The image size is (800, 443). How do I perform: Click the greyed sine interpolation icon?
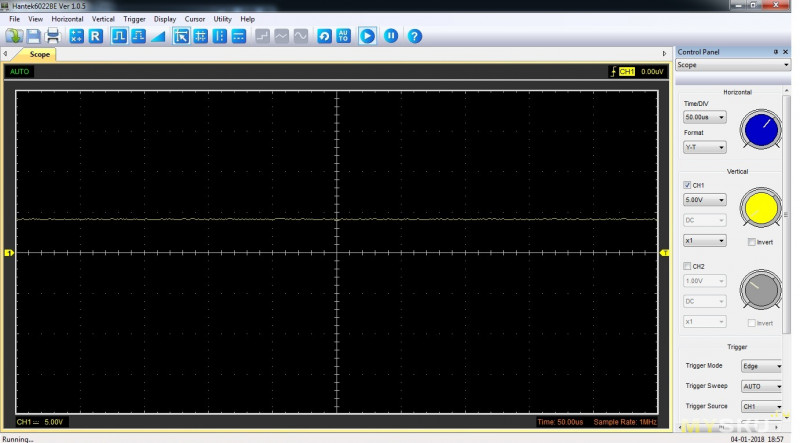(301, 36)
